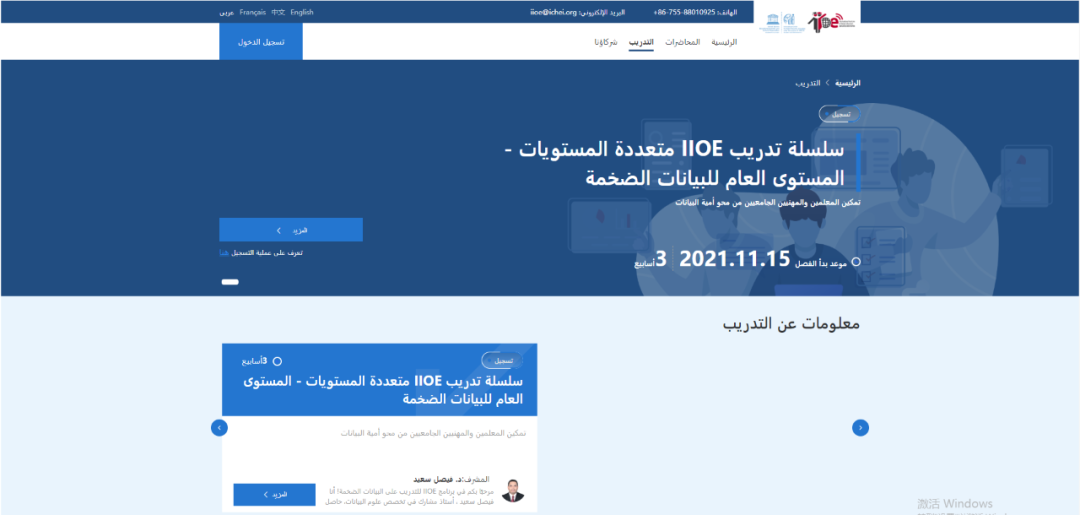Screen dimensions: 1080x515
Task: Open the المحاضرات menu item
Action: tap(683, 42)
